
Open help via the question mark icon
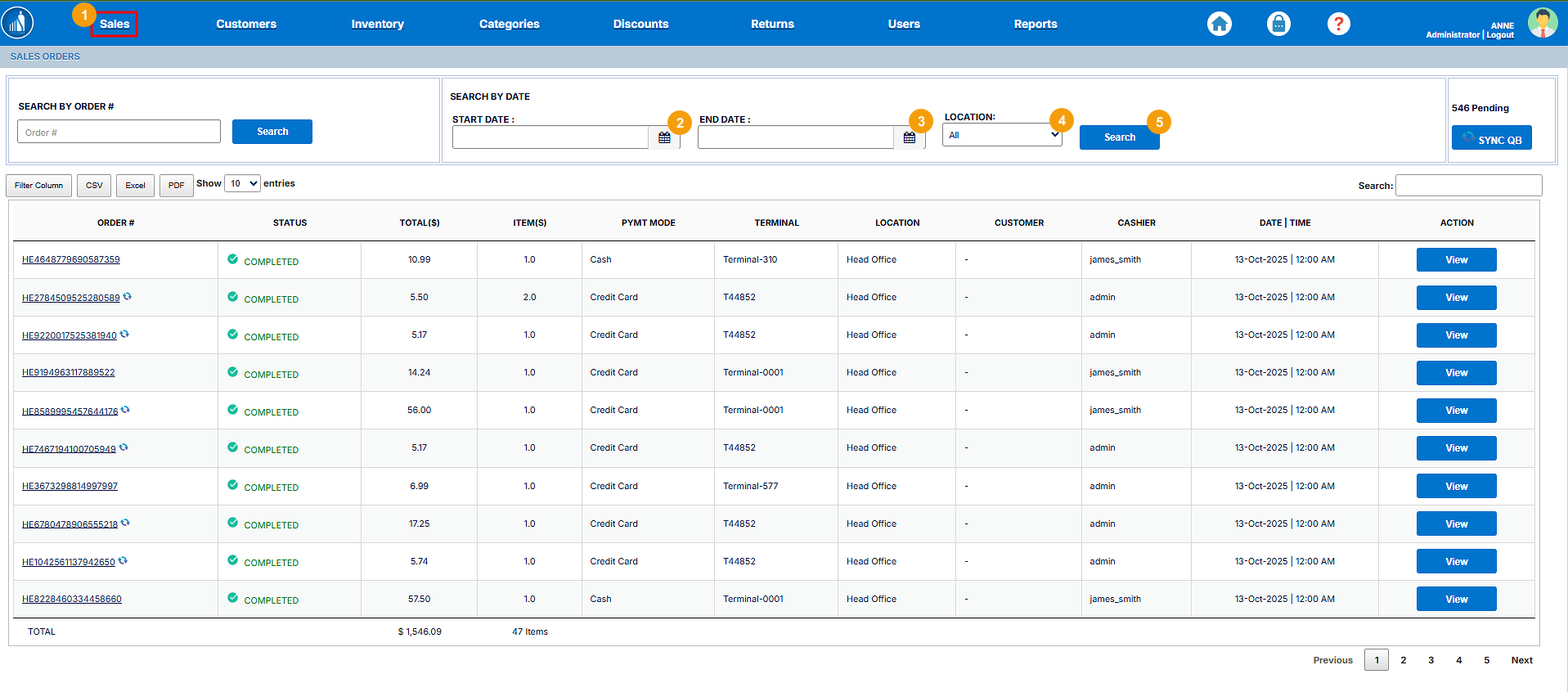click(x=1338, y=24)
